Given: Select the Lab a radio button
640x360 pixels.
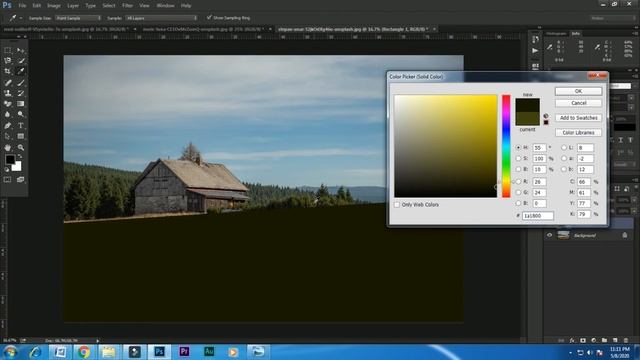Looking at the screenshot, I should tap(564, 158).
